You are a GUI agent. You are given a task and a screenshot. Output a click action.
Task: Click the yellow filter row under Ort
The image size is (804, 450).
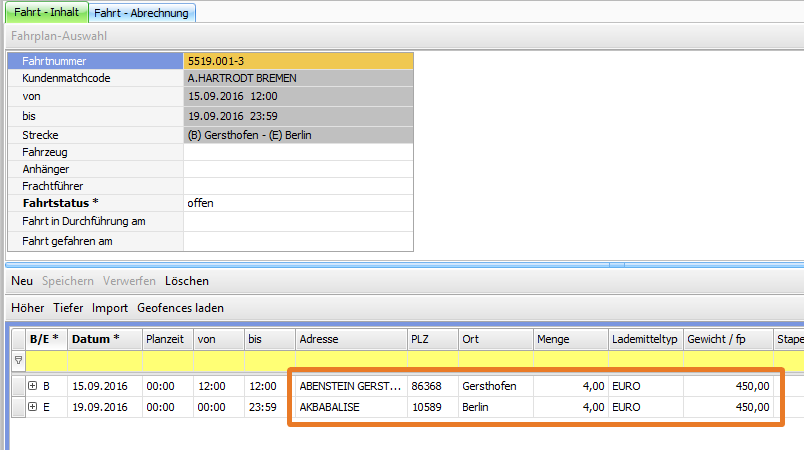point(495,360)
